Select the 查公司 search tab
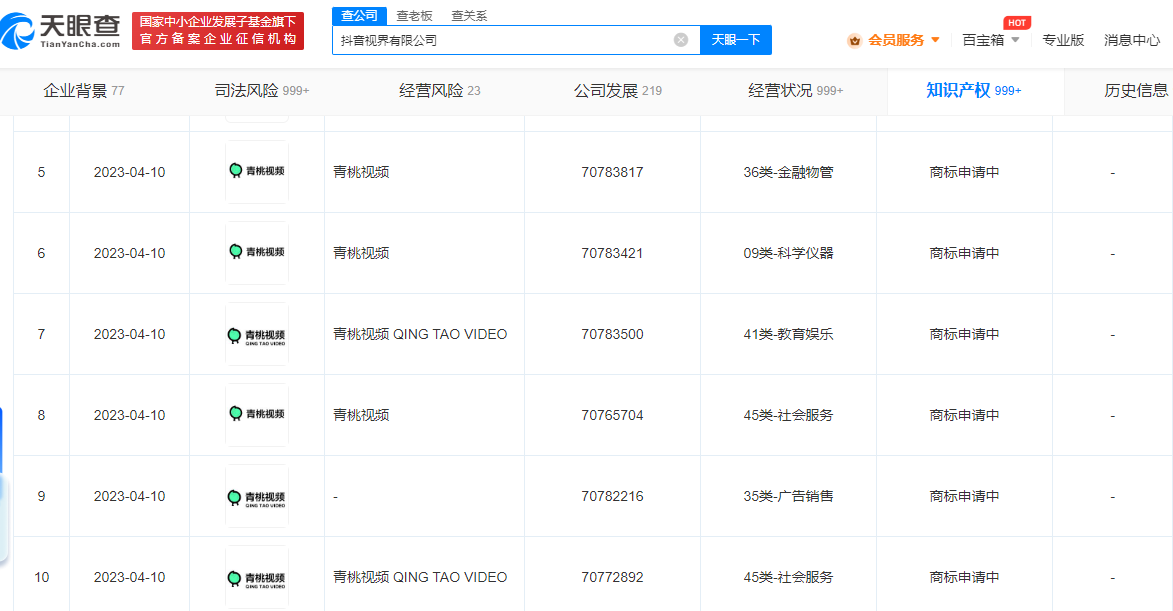This screenshot has height=611, width=1173. [x=359, y=16]
